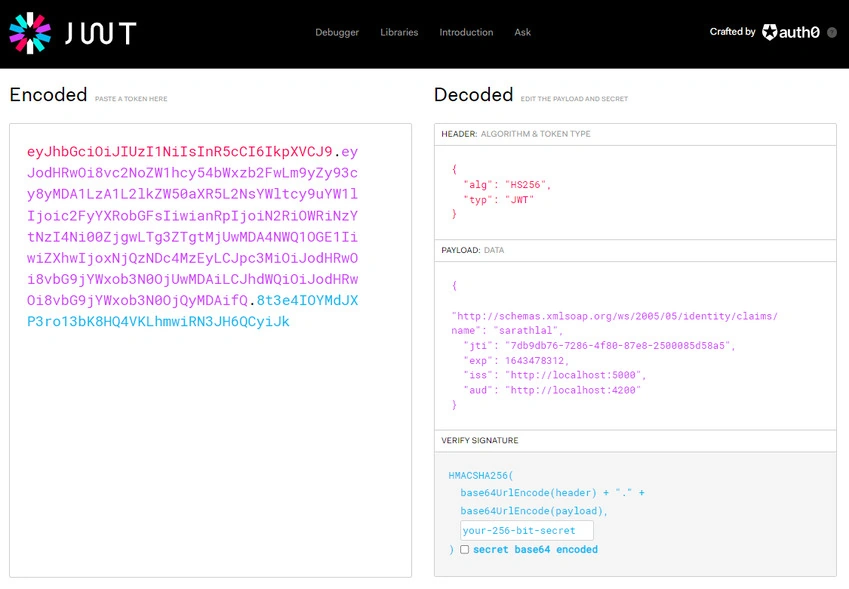Click the base64UrlEncode(payload) line

[534, 511]
